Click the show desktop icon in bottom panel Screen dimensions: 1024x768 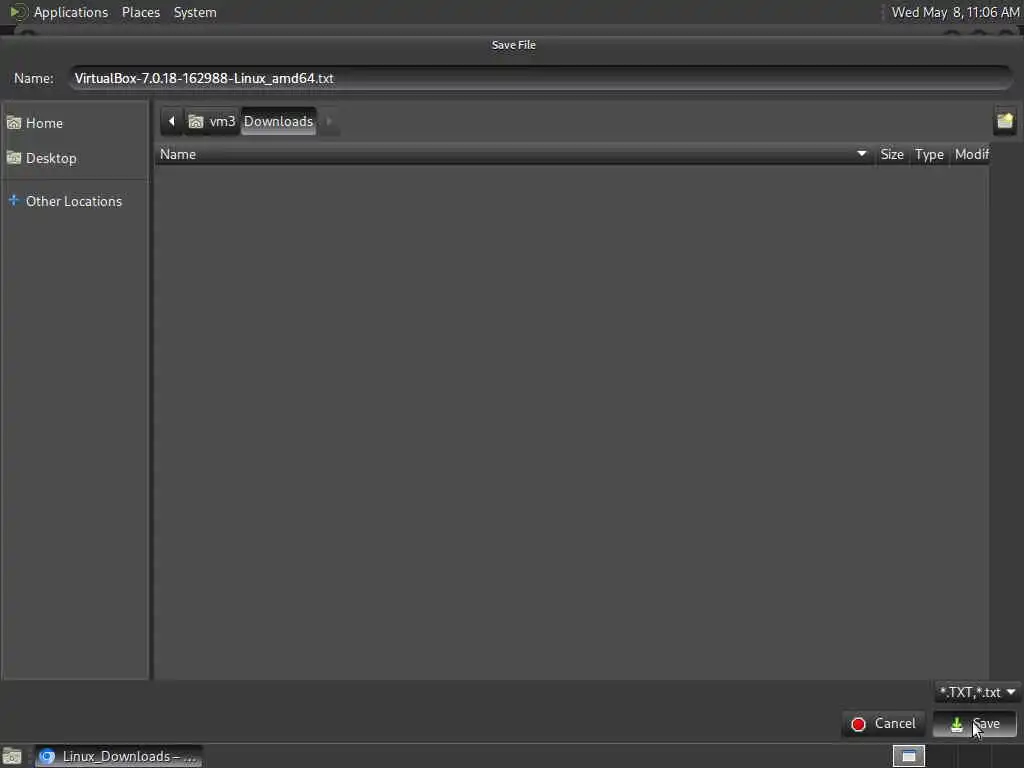click(x=12, y=756)
